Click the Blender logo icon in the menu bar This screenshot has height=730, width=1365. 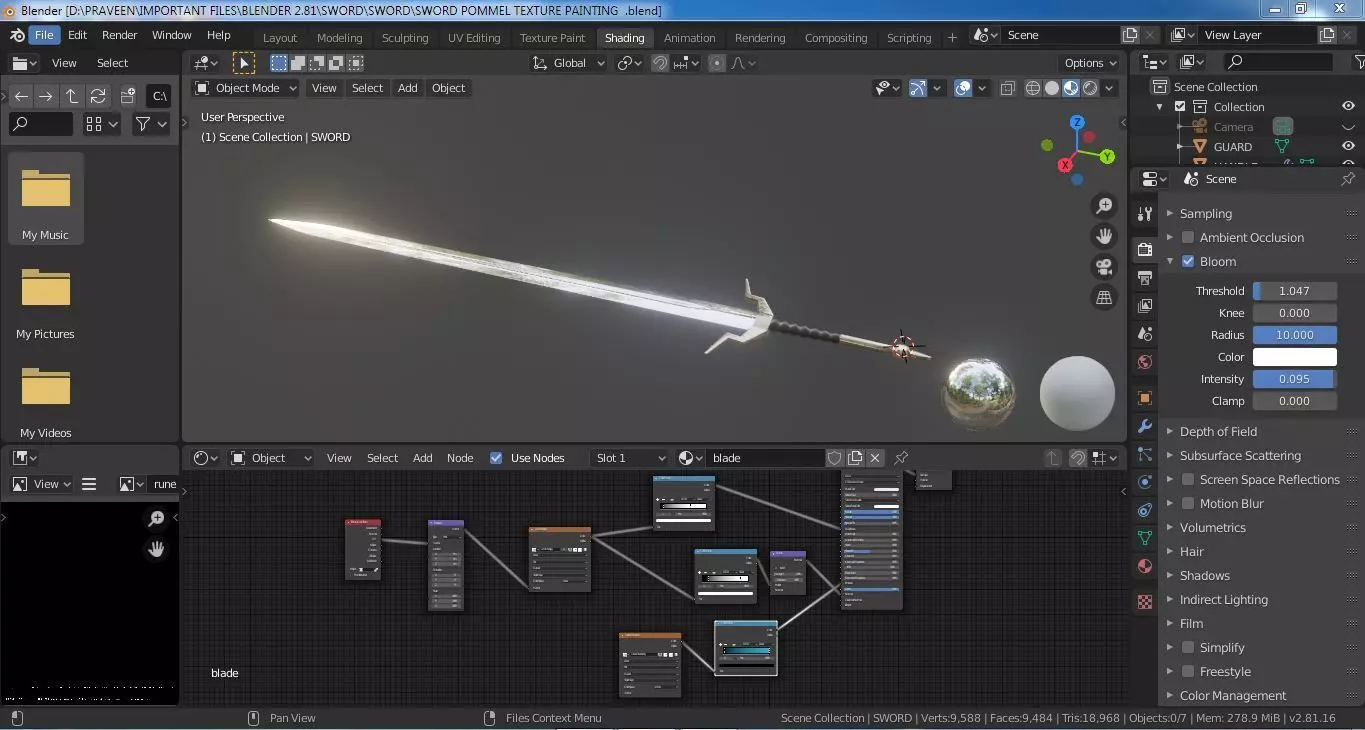coord(17,35)
